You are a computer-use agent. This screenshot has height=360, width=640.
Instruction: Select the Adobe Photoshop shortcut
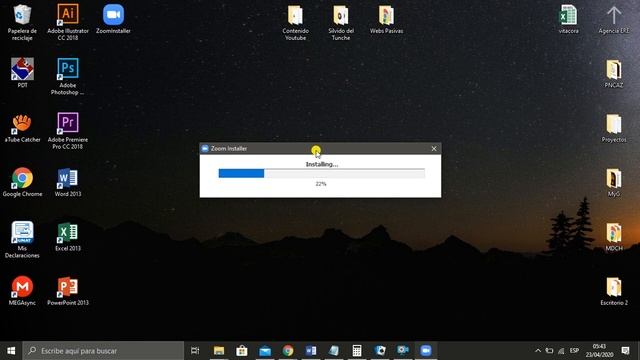pyautogui.click(x=68, y=77)
